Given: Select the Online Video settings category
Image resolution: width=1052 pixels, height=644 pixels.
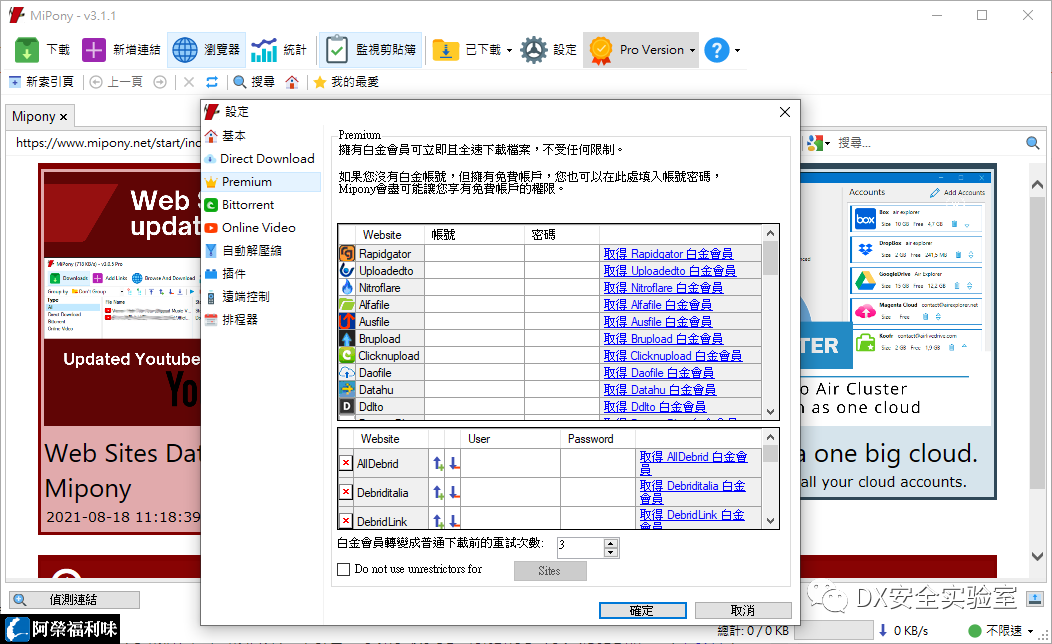Looking at the screenshot, I should [262, 227].
